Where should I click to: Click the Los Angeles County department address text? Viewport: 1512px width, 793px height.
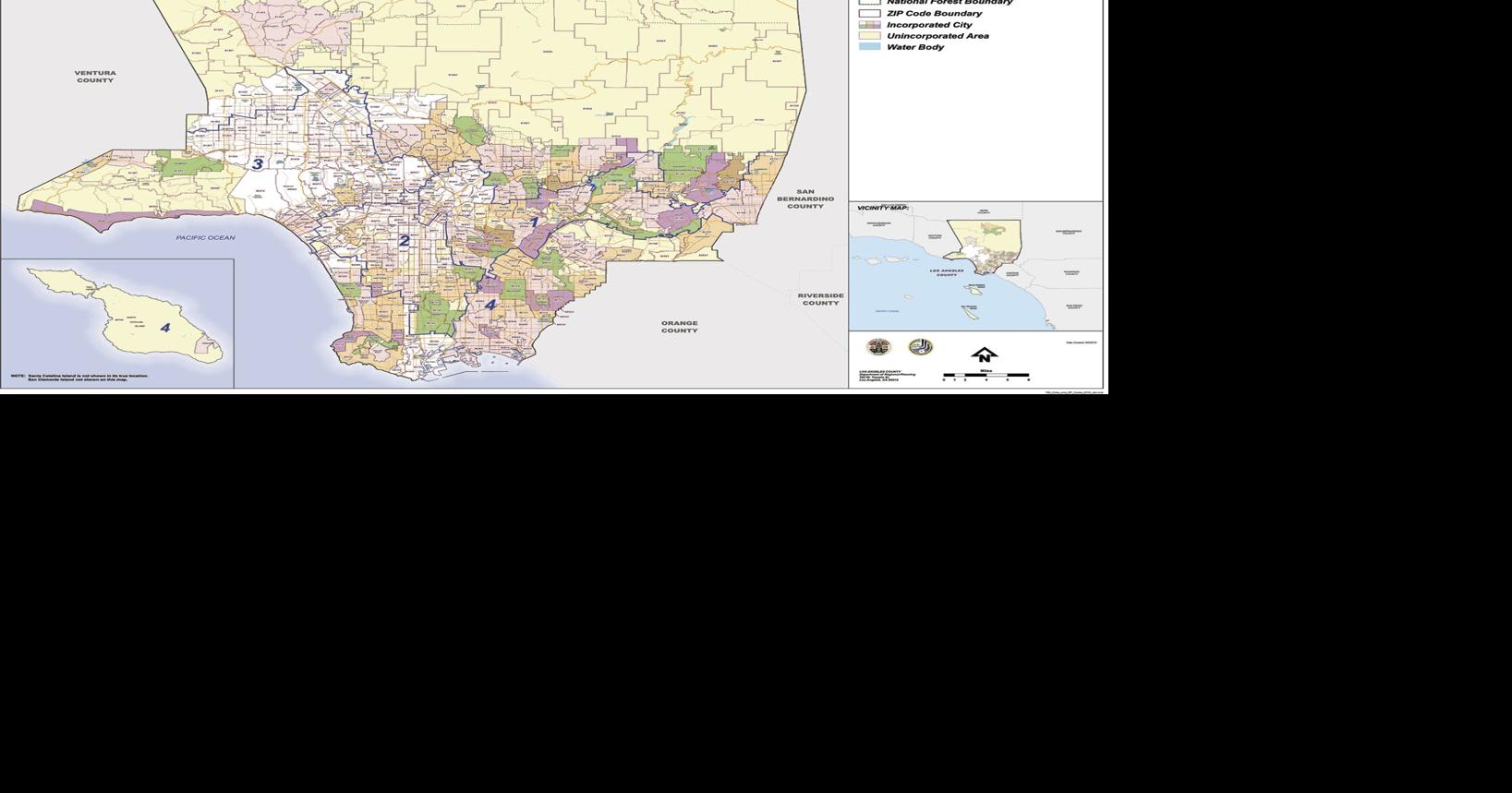tap(887, 375)
